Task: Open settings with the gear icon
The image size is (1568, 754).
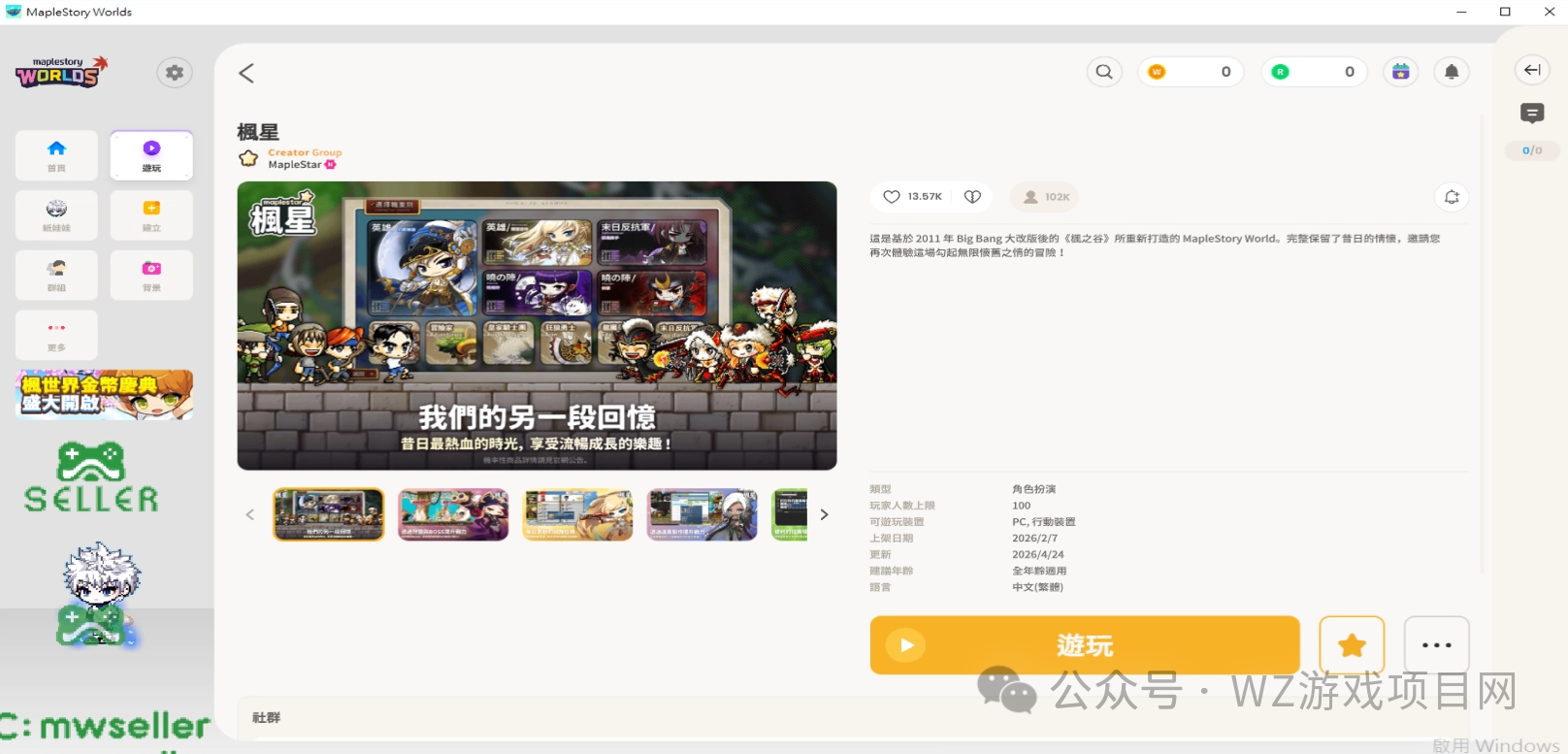Action: click(175, 73)
